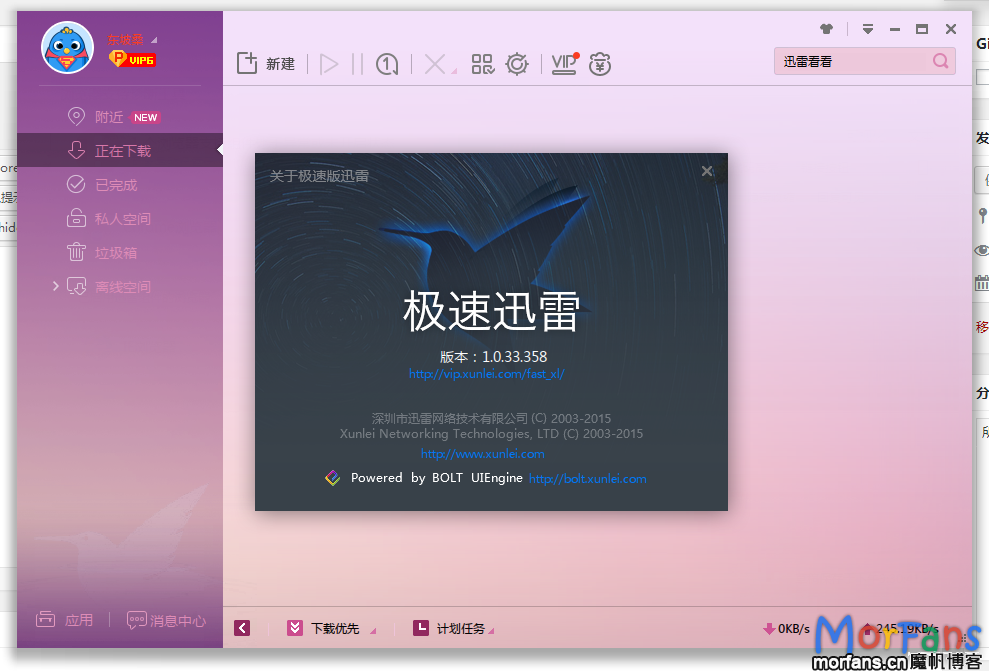Screen dimensions: 989x671
Task: Click the NEW badge beside 附近
Action: pyautogui.click(x=146, y=117)
